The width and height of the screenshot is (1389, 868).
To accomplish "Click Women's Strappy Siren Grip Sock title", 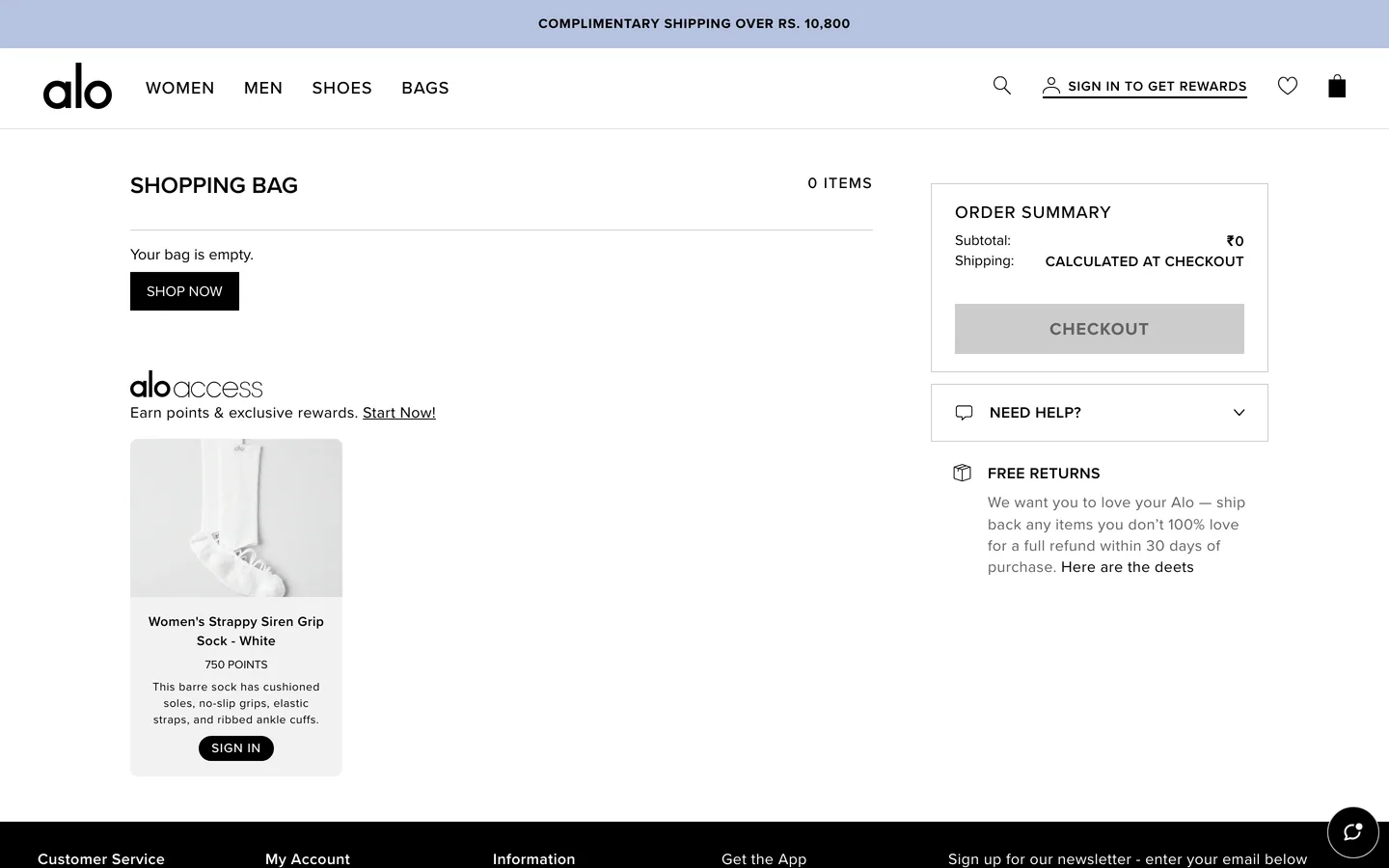I will click(236, 631).
